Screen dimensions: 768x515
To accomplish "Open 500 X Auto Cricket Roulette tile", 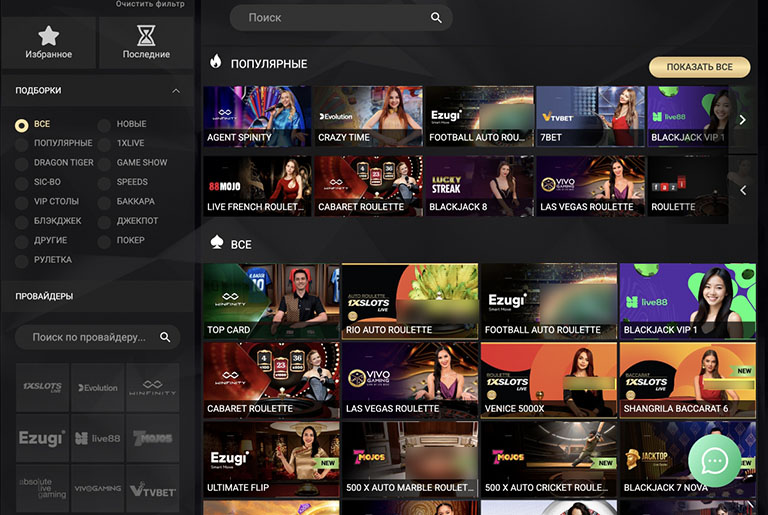I will pos(549,459).
